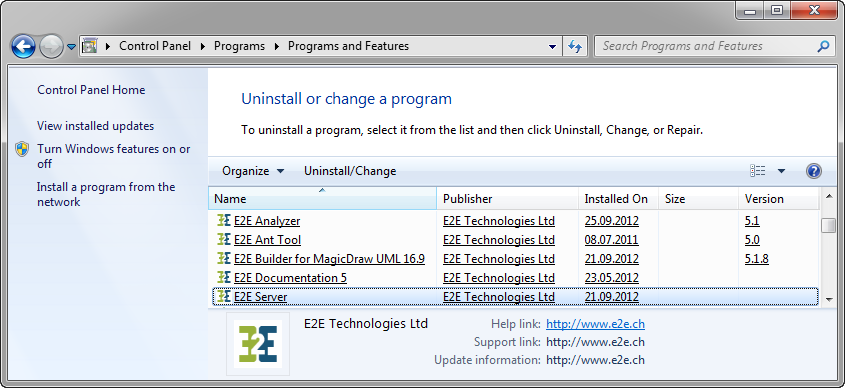Open the Organize menu
Screen dimensions: 845x388
(253, 171)
